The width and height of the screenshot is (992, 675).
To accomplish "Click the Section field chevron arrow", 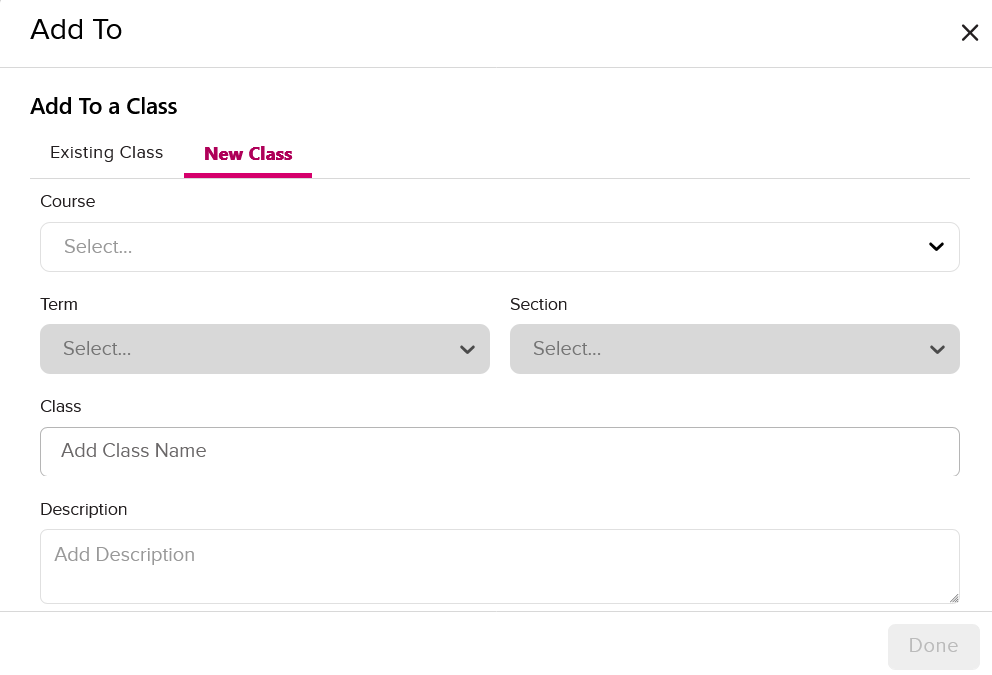I will pos(937,349).
